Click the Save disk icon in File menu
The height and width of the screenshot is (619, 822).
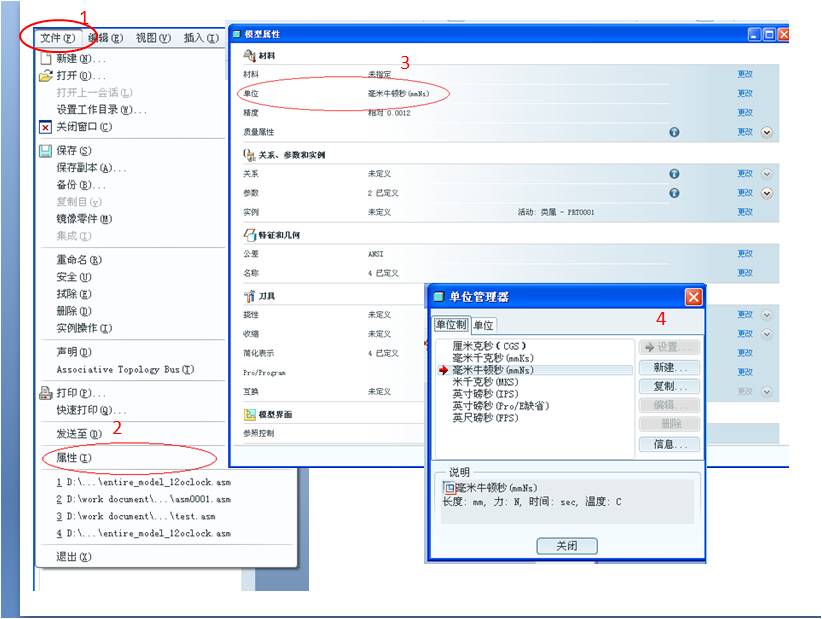tap(46, 151)
